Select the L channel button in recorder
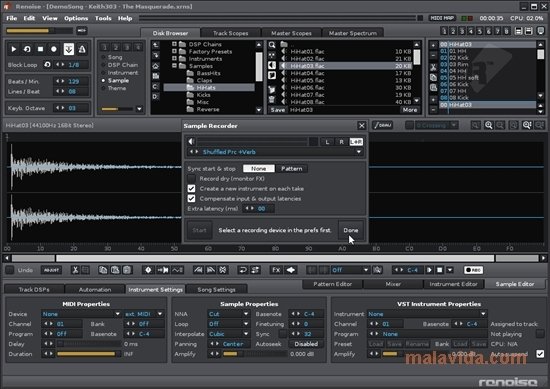The width and height of the screenshot is (550, 389). click(327, 142)
